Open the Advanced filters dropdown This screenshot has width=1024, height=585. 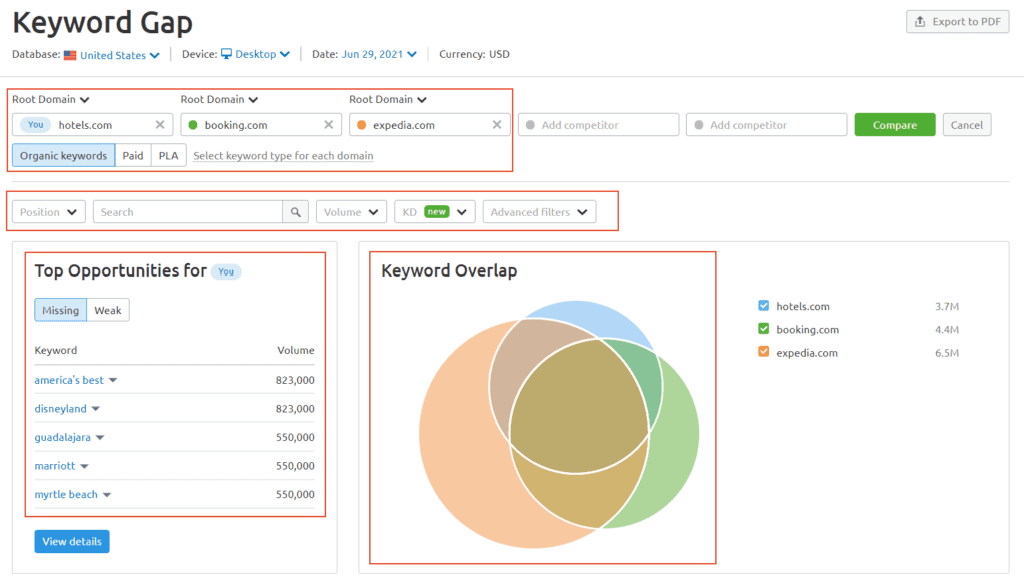click(x=539, y=212)
